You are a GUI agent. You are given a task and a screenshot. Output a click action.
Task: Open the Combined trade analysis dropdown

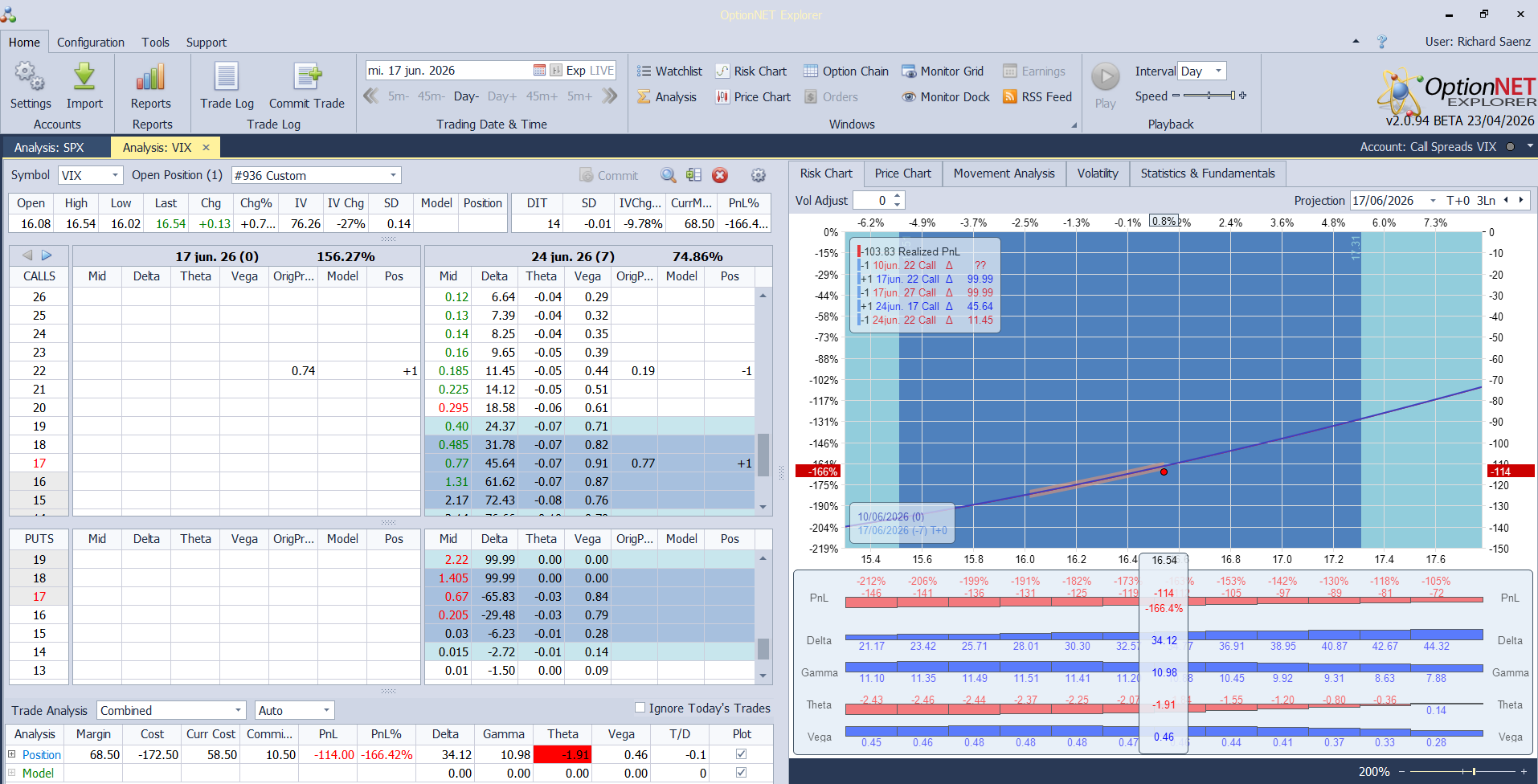(x=238, y=710)
